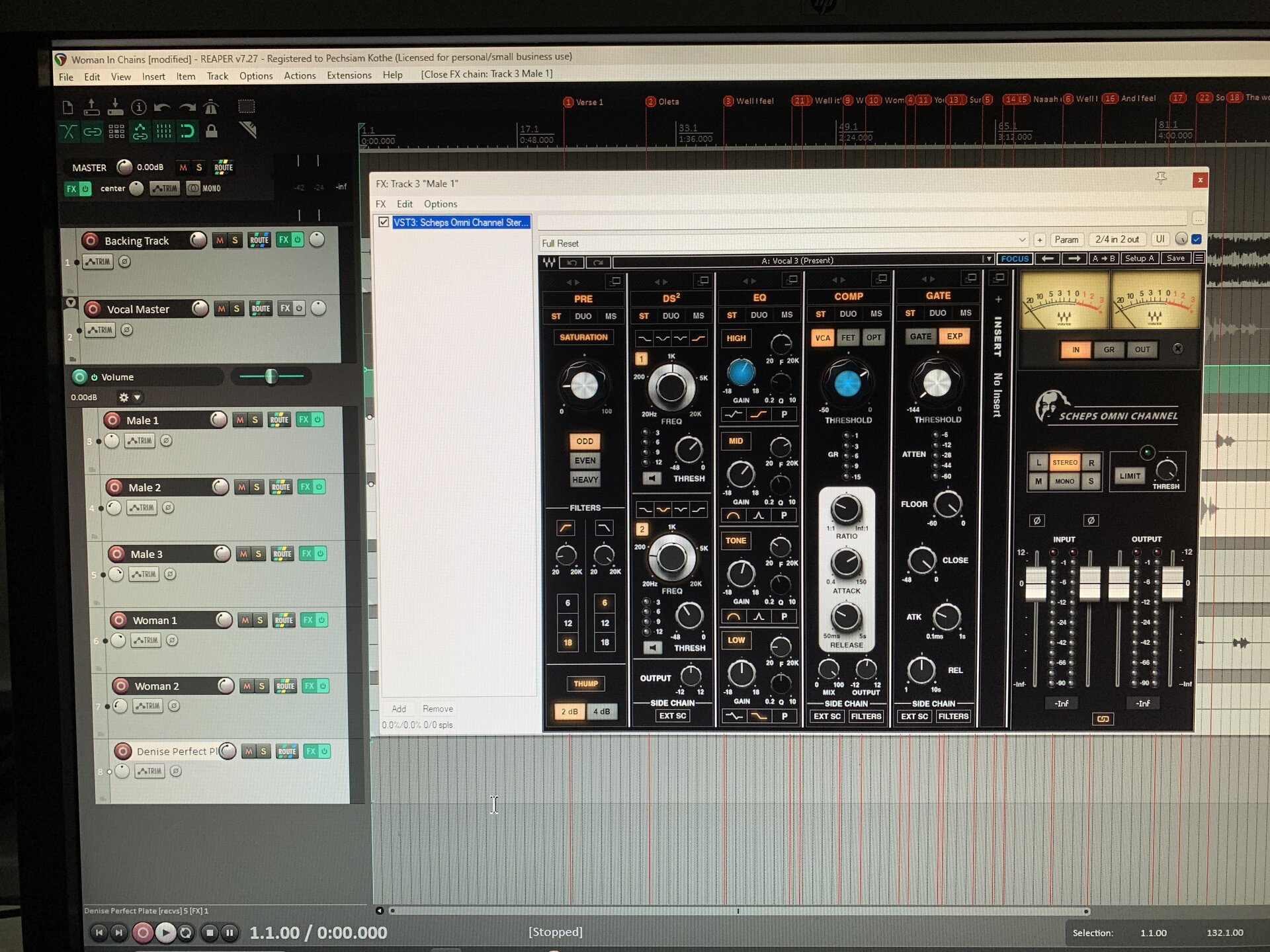
Task: Click REAPER toolbar Undo arrow
Action: (162, 107)
